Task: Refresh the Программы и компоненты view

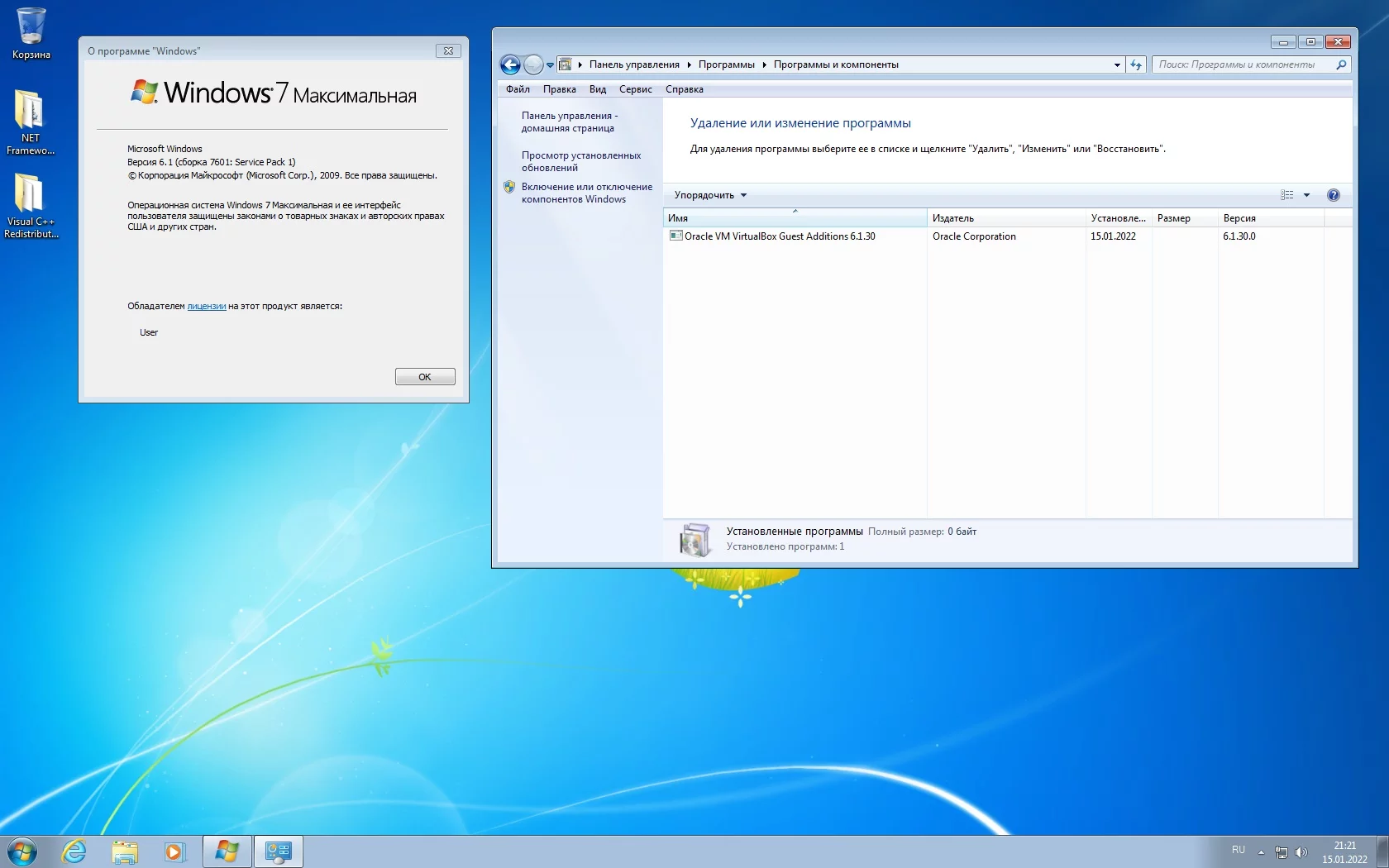Action: click(x=1136, y=64)
